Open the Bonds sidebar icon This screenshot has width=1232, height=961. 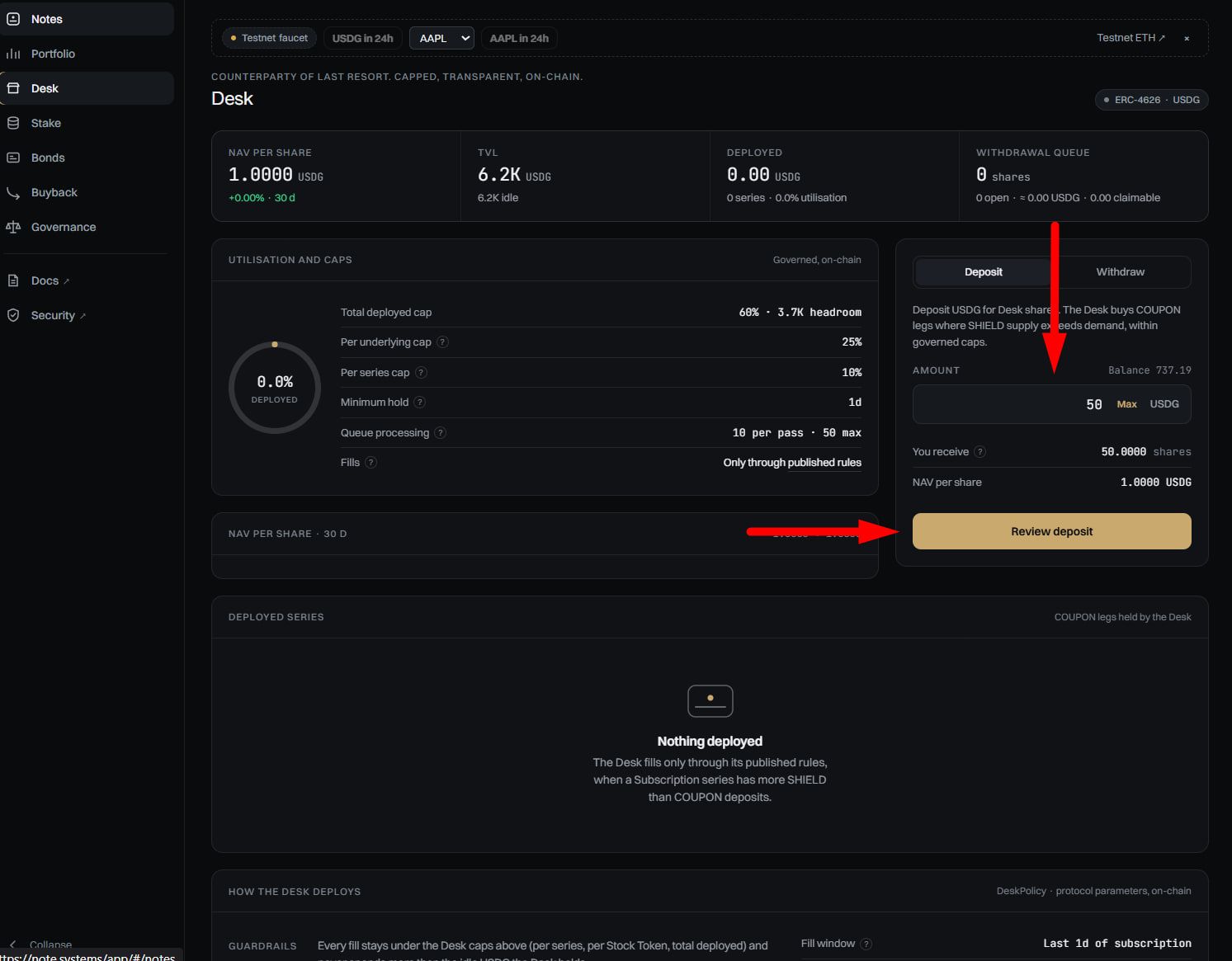pos(13,158)
